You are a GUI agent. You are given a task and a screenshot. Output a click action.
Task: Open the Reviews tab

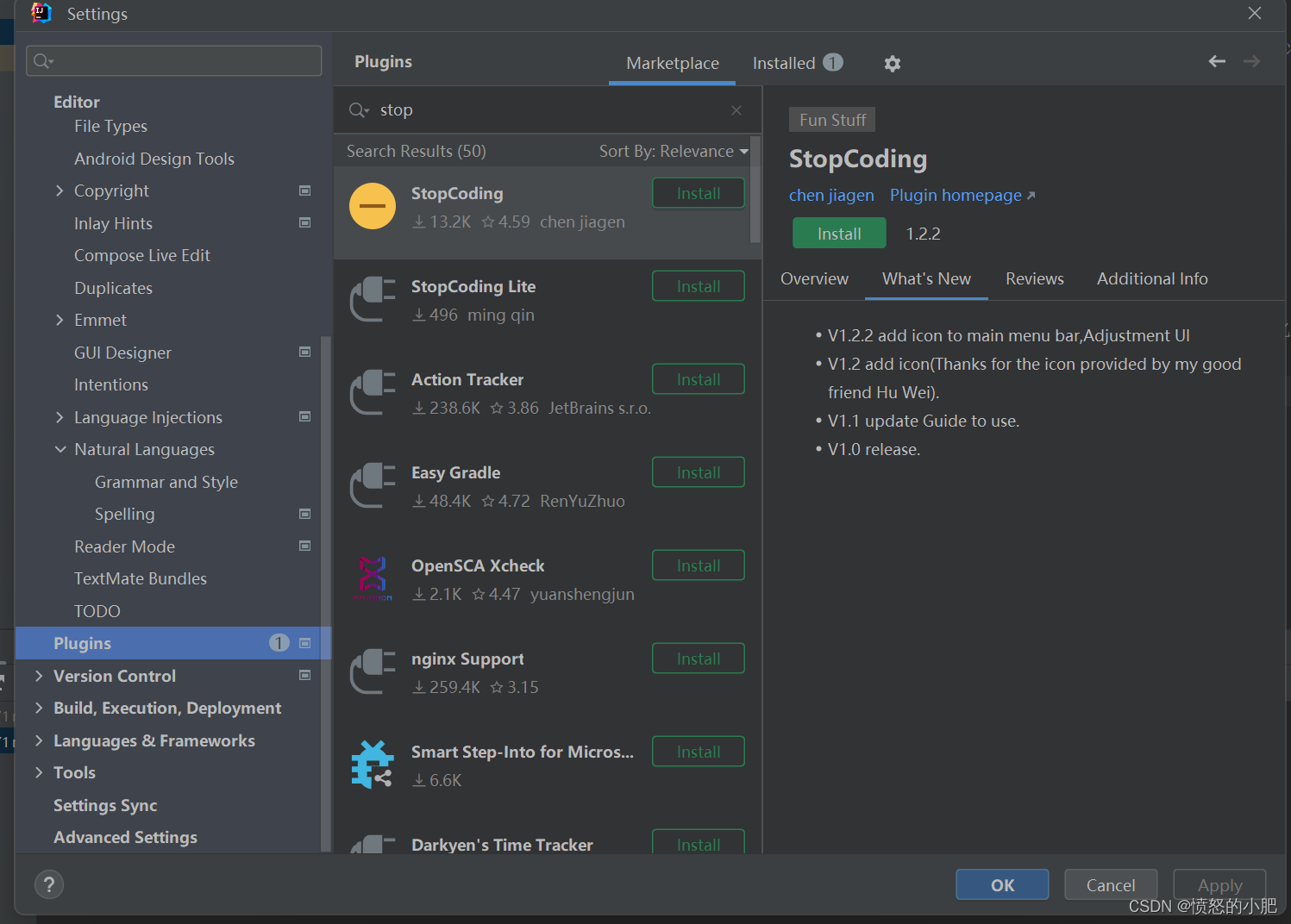(1034, 278)
